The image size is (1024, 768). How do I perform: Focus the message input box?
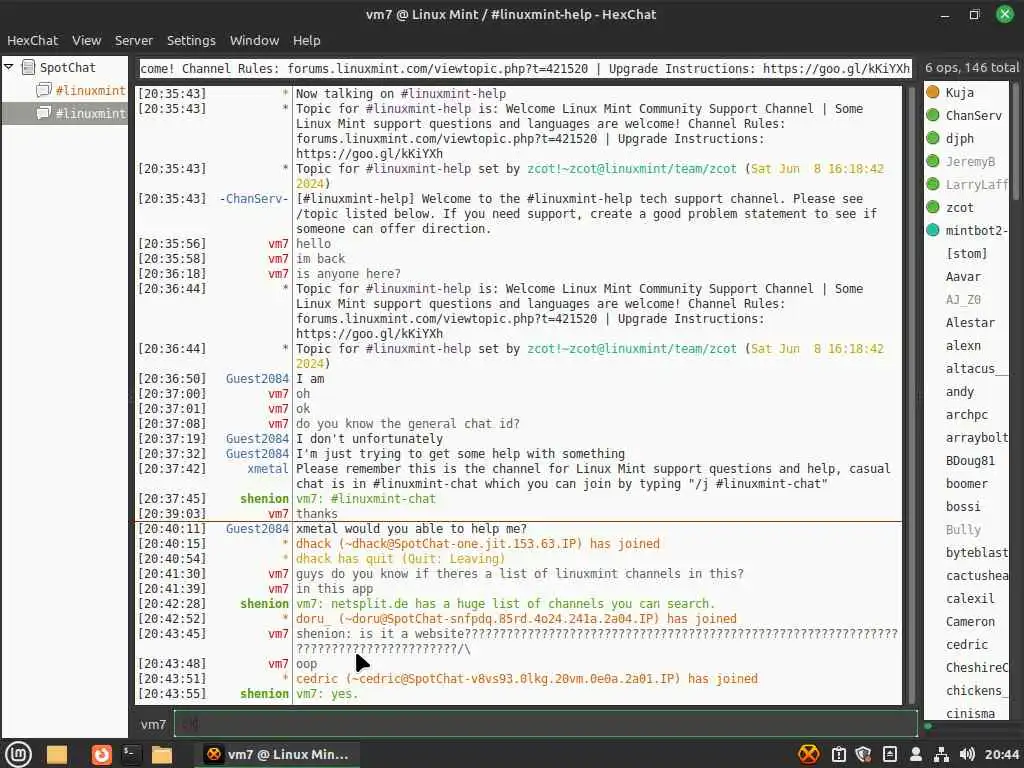click(545, 724)
